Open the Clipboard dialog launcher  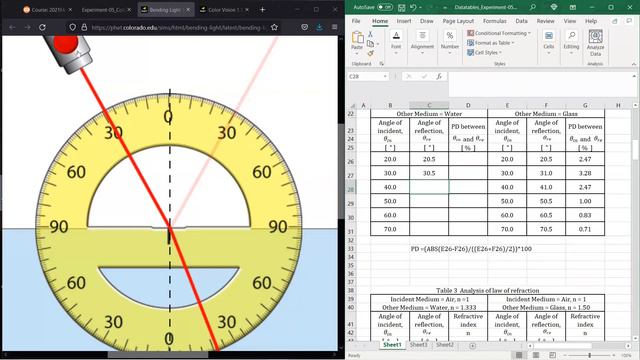[381, 64]
